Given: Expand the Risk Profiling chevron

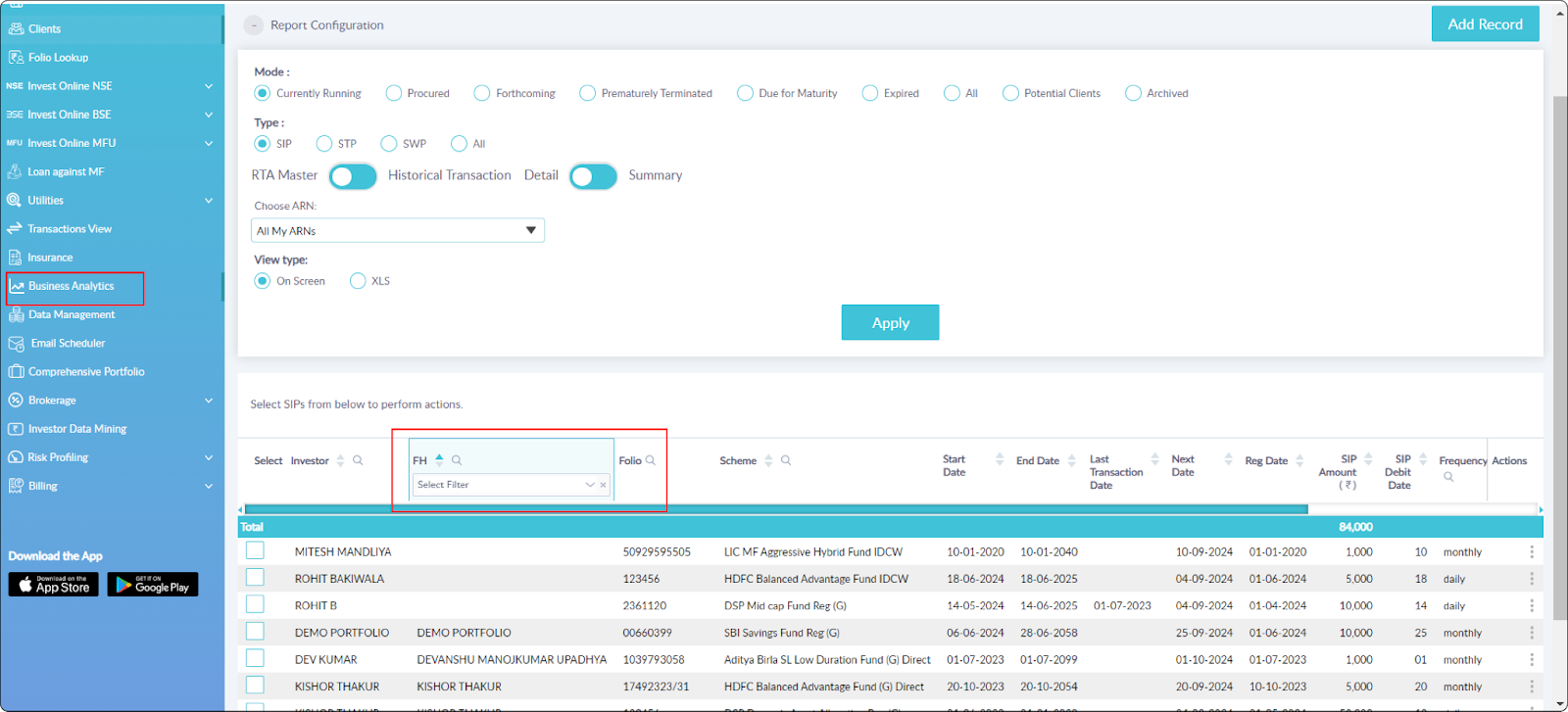Looking at the screenshot, I should (x=209, y=457).
